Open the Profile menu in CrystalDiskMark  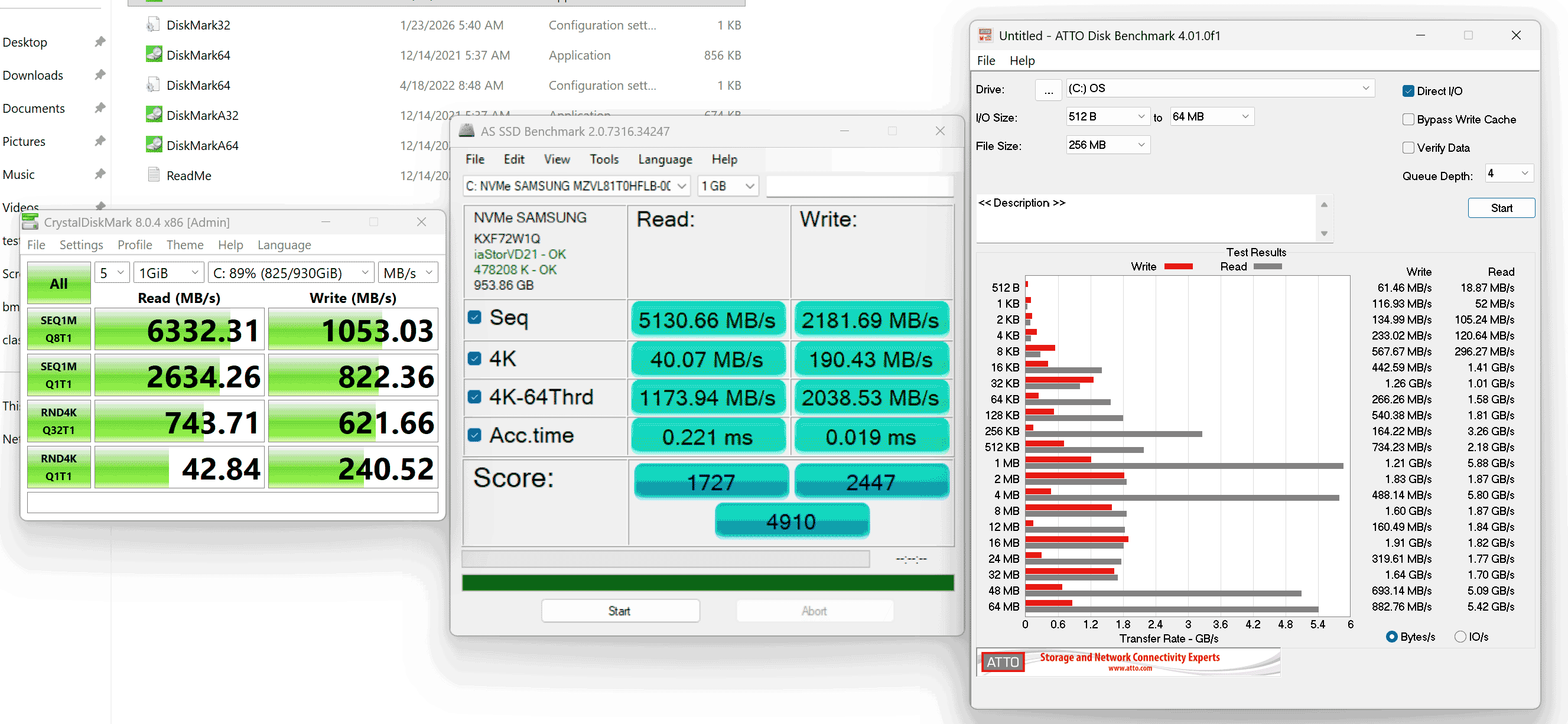[x=135, y=244]
